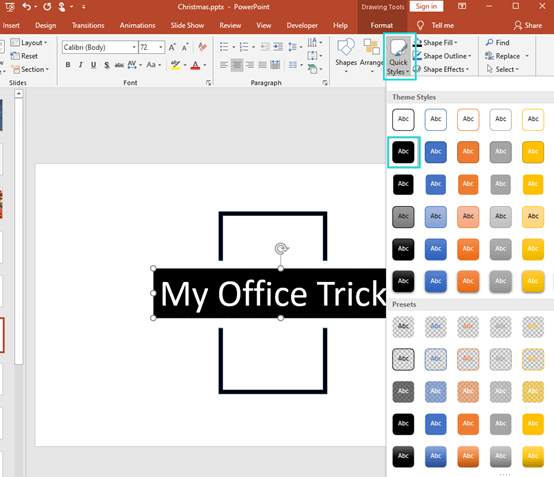Click the Increase List Level icon

click(x=278, y=47)
